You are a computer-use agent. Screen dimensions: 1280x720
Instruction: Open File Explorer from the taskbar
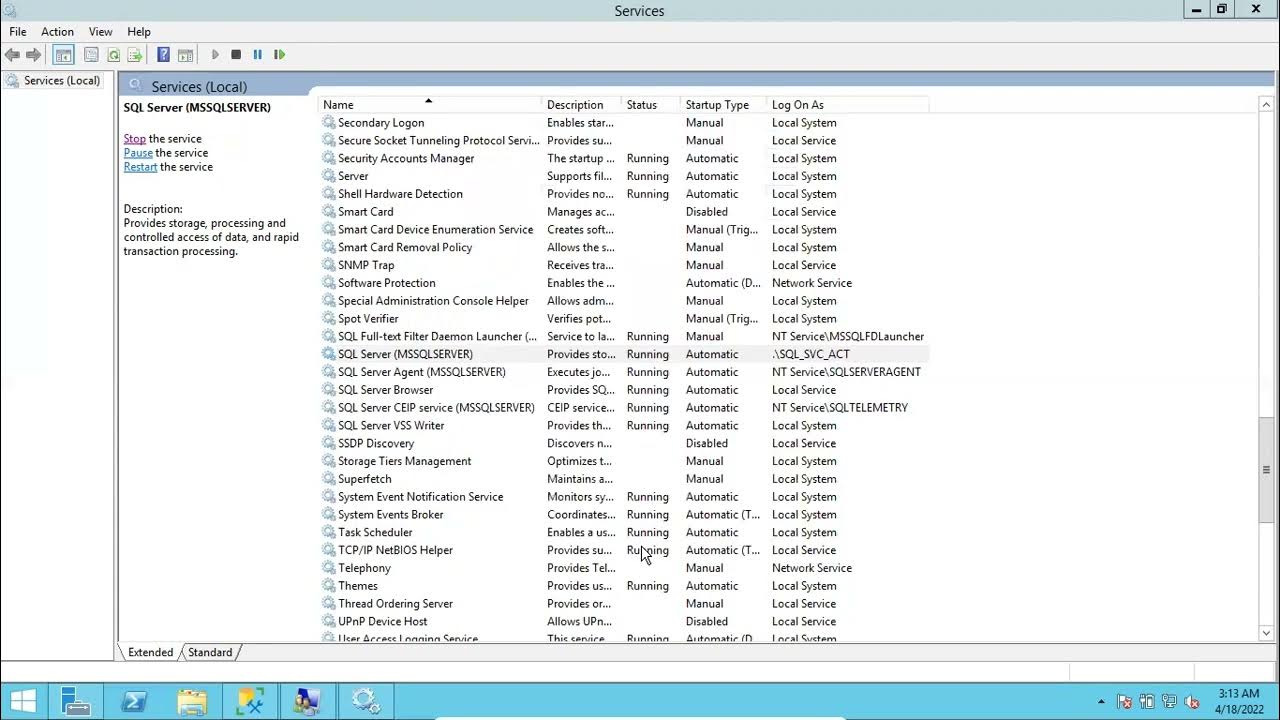192,701
